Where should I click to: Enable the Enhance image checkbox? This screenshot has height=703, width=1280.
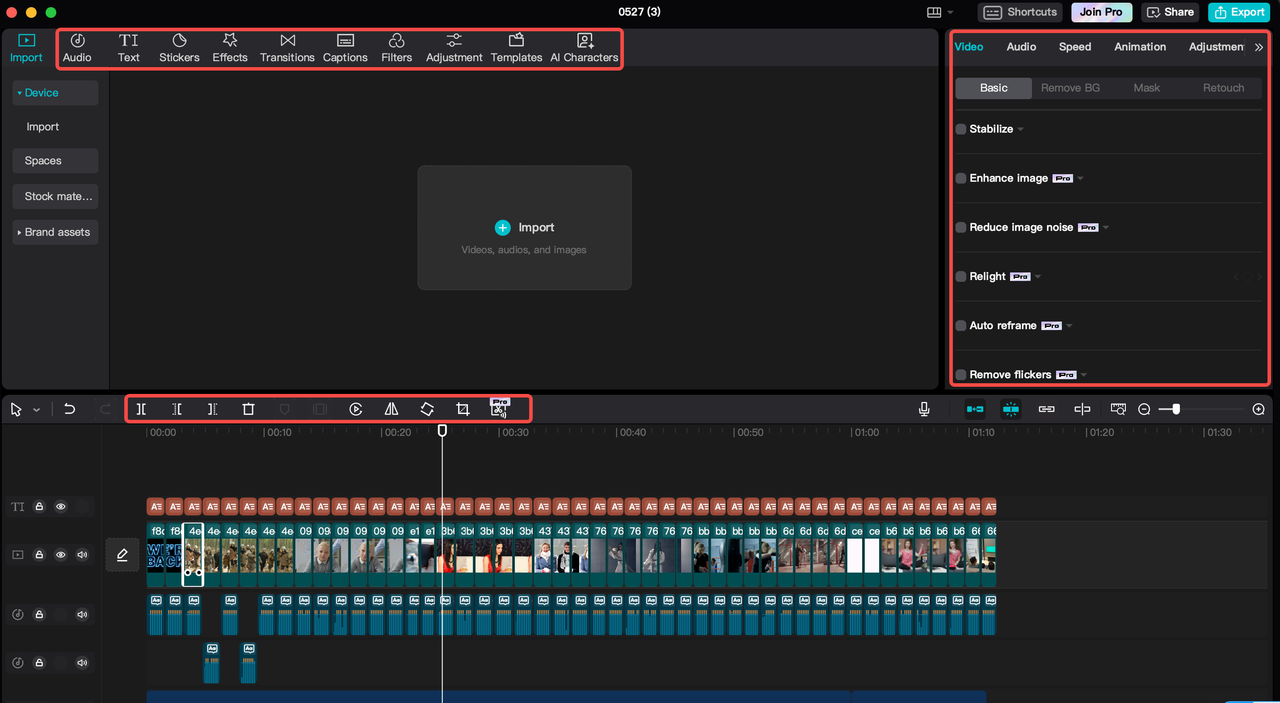(961, 178)
